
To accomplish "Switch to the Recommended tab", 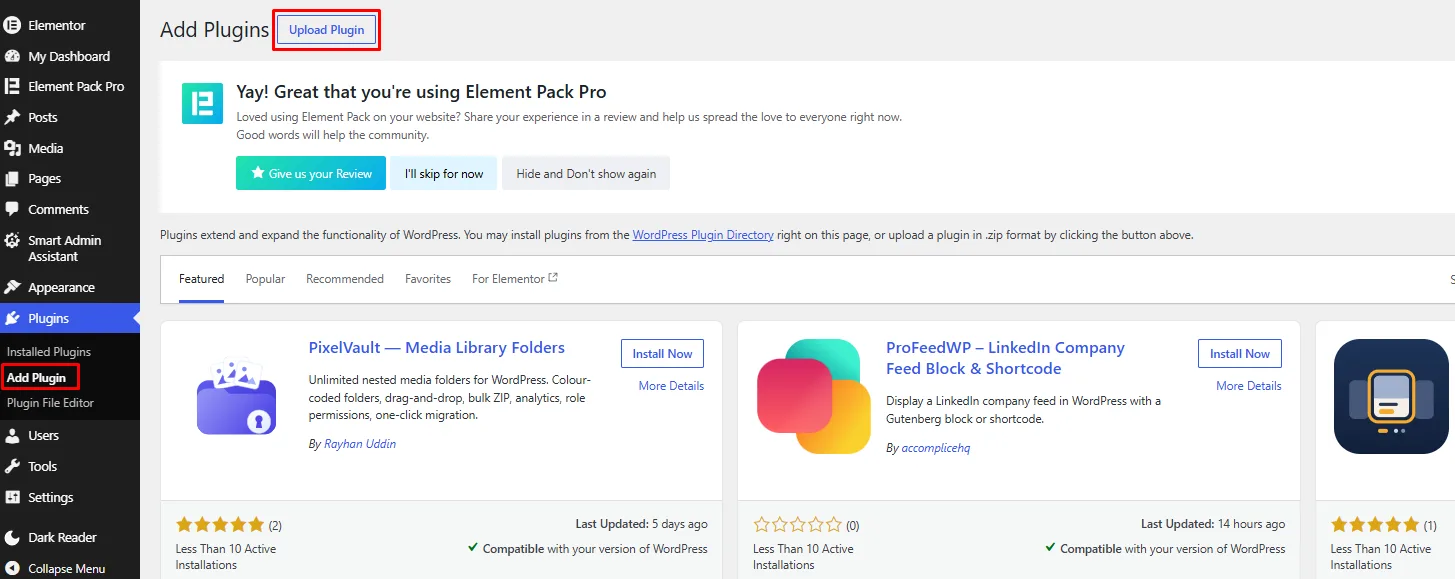I will (345, 279).
